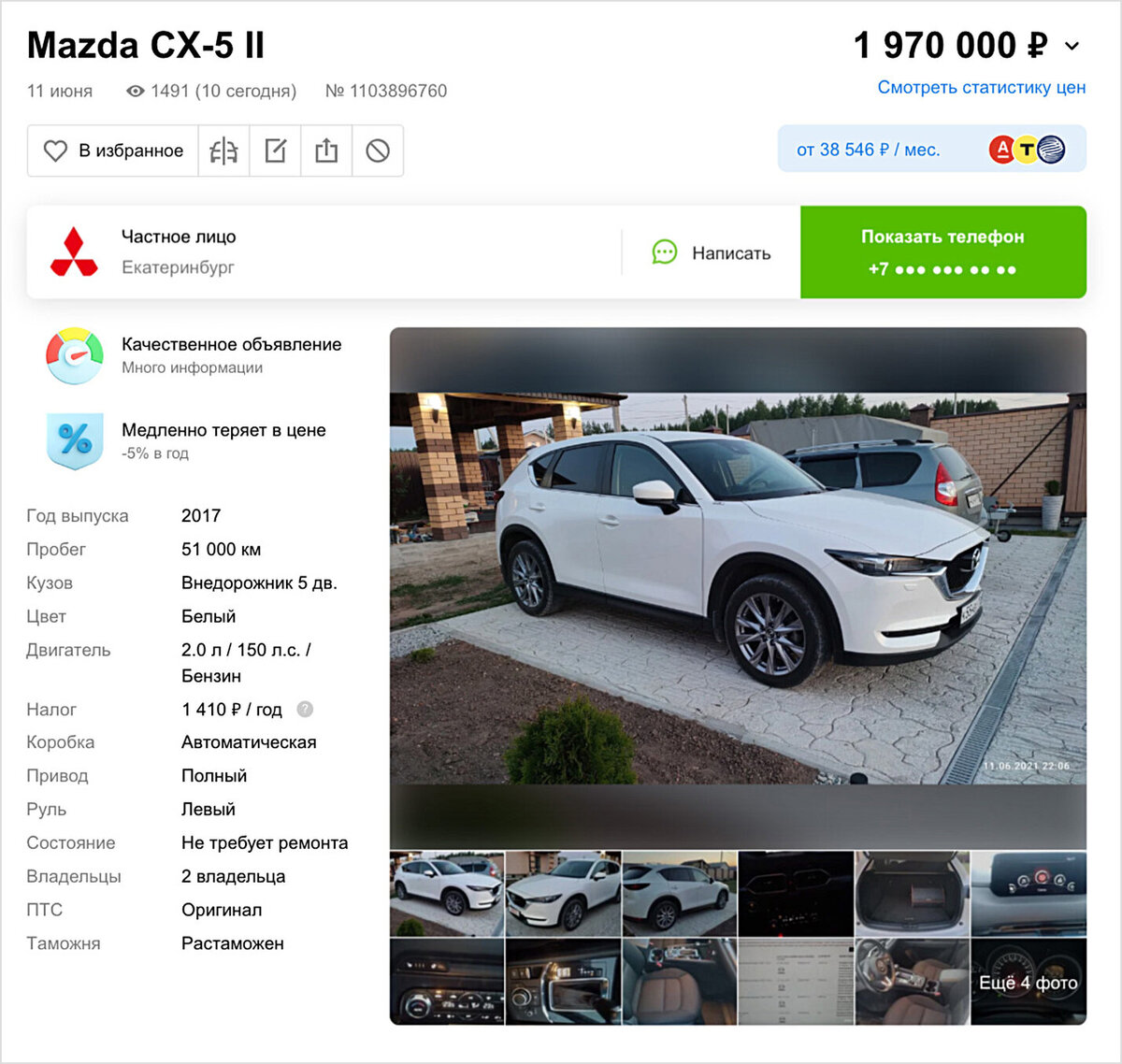
Task: Add the listing to favorites (В избранное)
Action: [x=113, y=151]
